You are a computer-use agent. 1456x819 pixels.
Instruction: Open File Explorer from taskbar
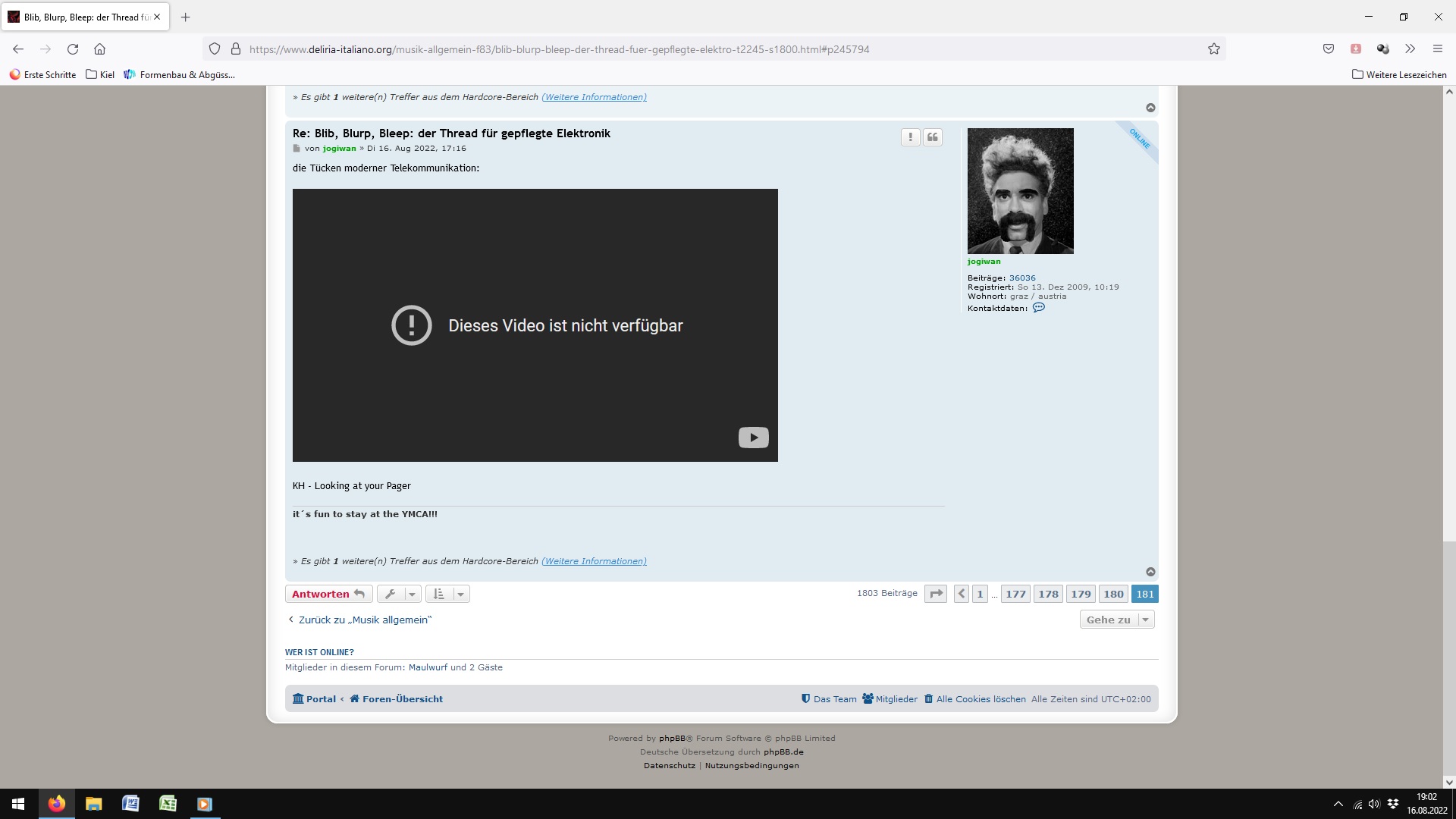(x=93, y=804)
